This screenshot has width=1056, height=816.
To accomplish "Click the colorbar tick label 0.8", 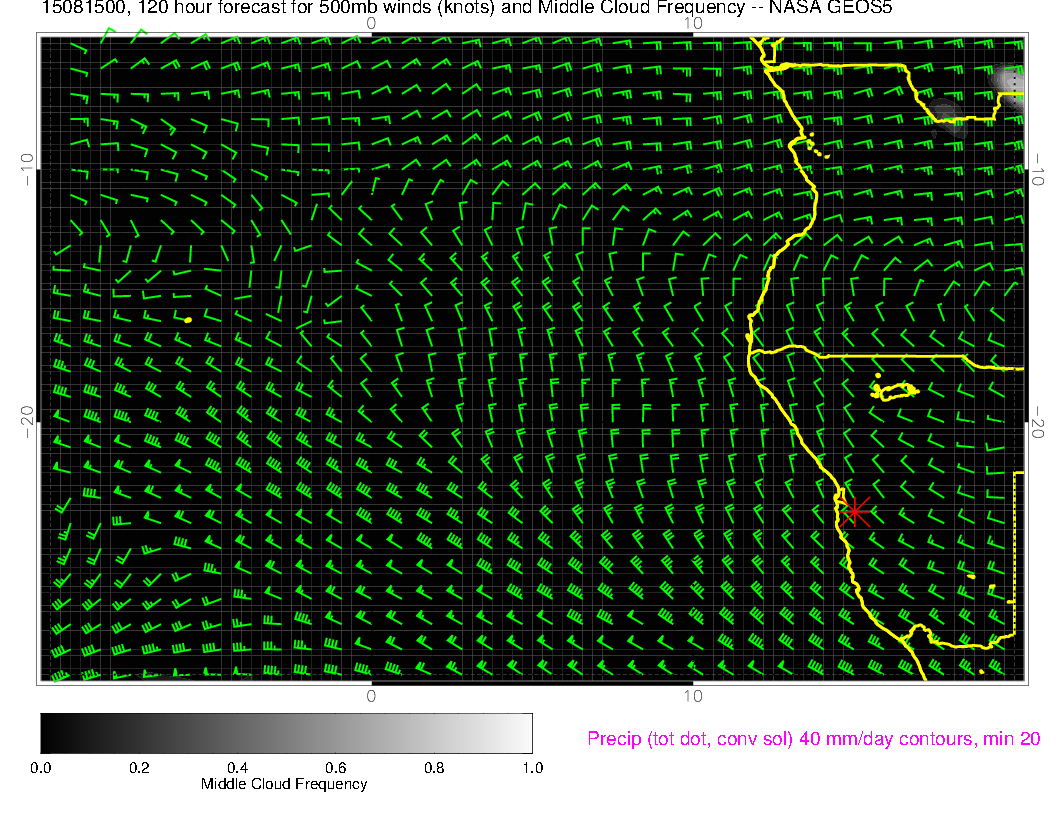I will tap(434, 768).
